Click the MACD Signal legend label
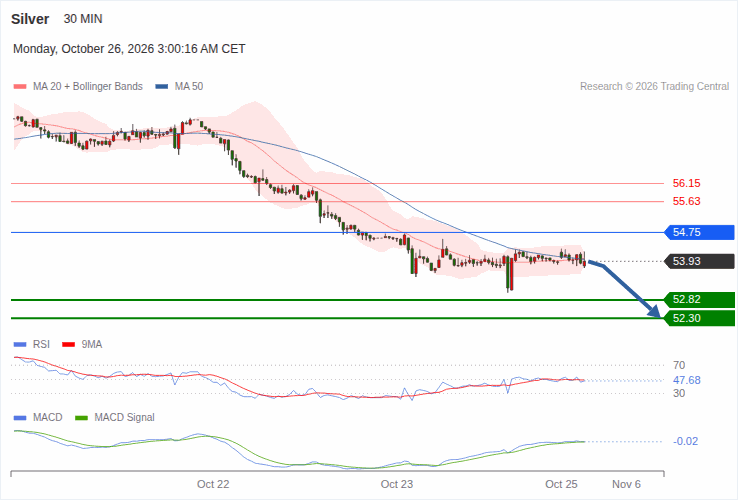Image resolution: width=738 pixels, height=500 pixels. [x=124, y=418]
